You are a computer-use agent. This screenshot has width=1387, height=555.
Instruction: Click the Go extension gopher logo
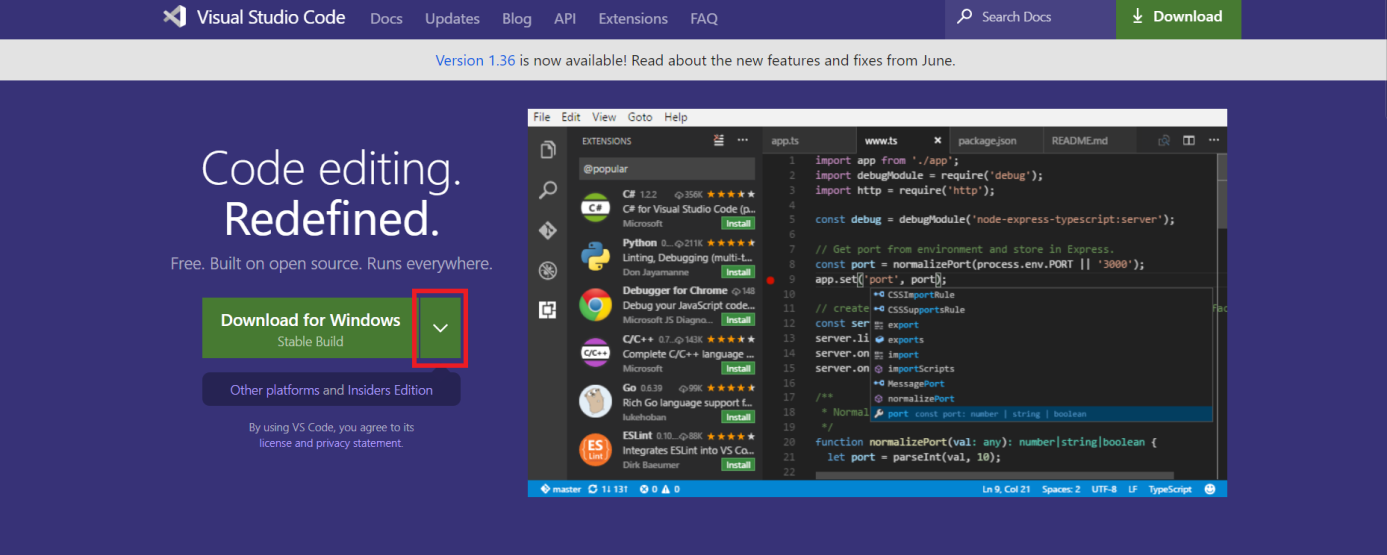pyautogui.click(x=596, y=401)
